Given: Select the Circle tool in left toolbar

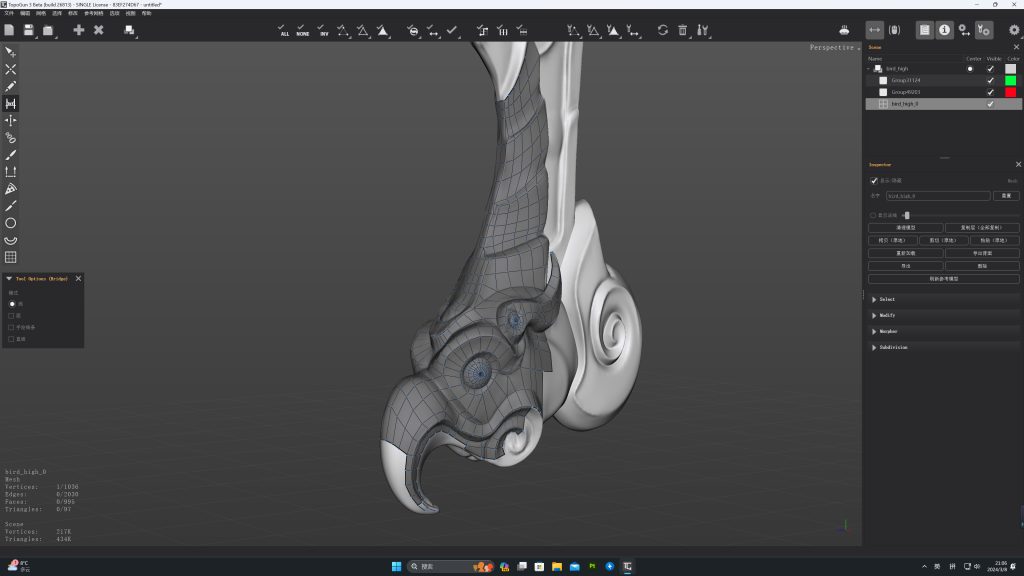Looking at the screenshot, I should [10, 223].
